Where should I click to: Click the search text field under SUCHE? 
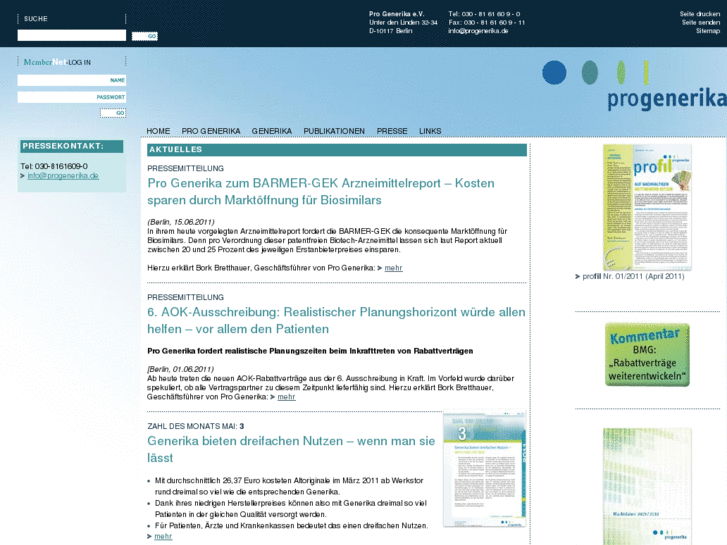pyautogui.click(x=71, y=35)
